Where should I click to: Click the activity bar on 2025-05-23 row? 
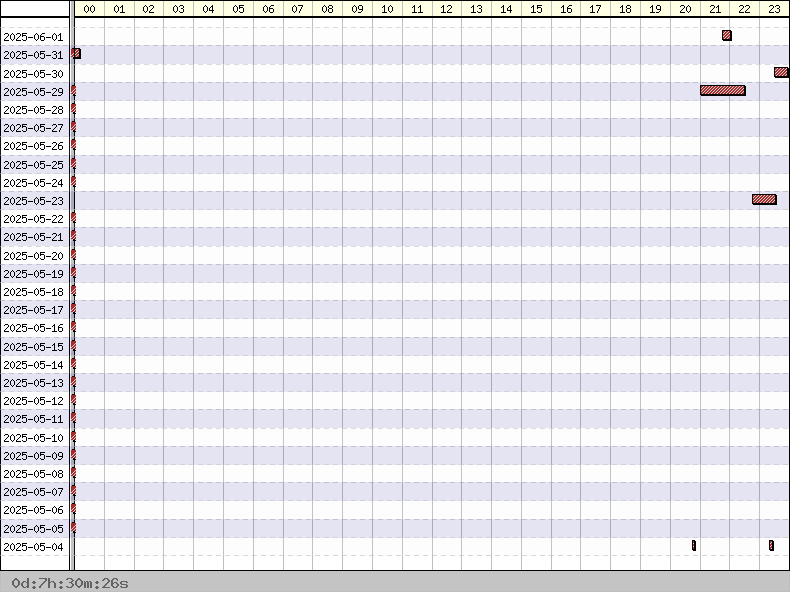[764, 200]
